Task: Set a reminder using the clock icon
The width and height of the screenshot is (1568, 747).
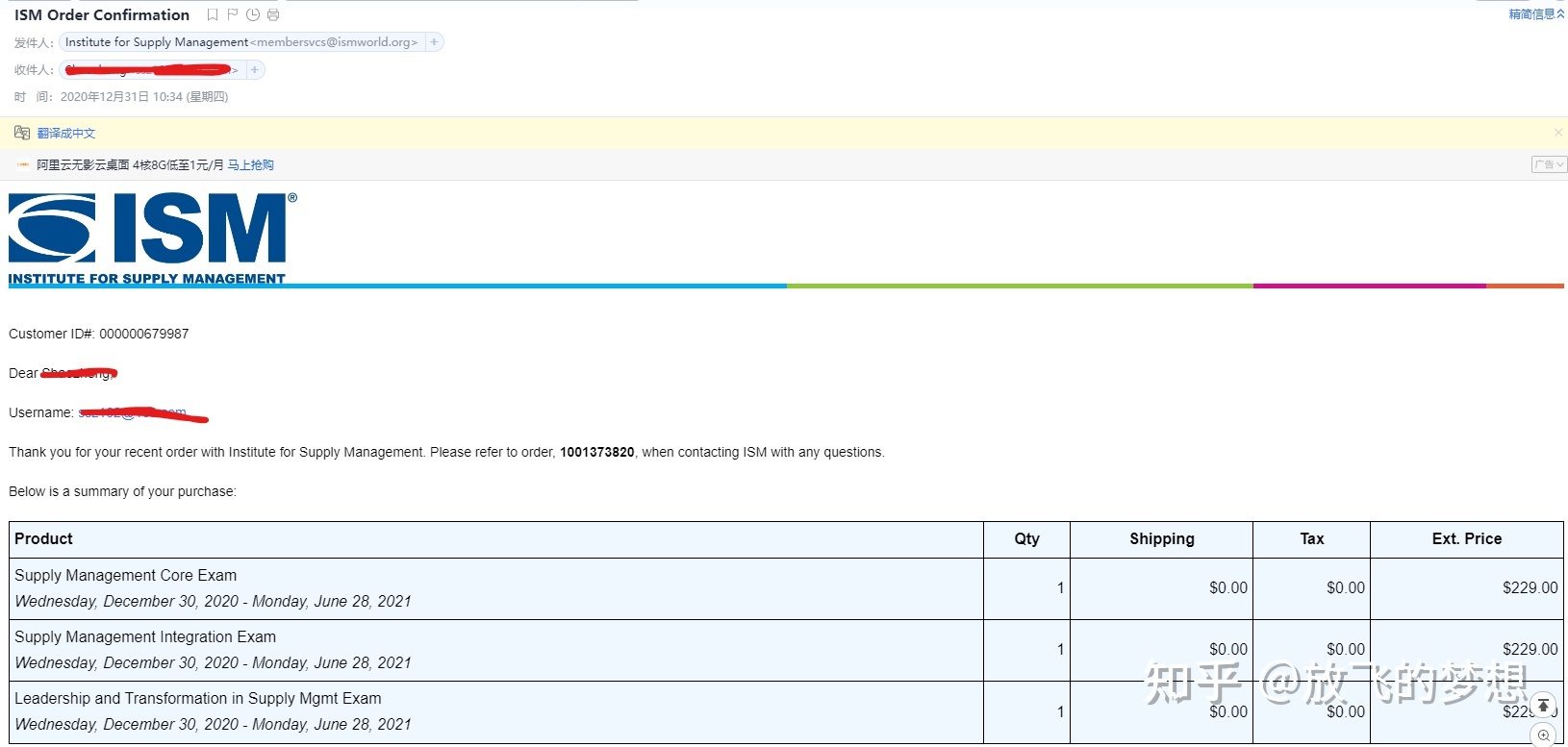Action: (253, 14)
